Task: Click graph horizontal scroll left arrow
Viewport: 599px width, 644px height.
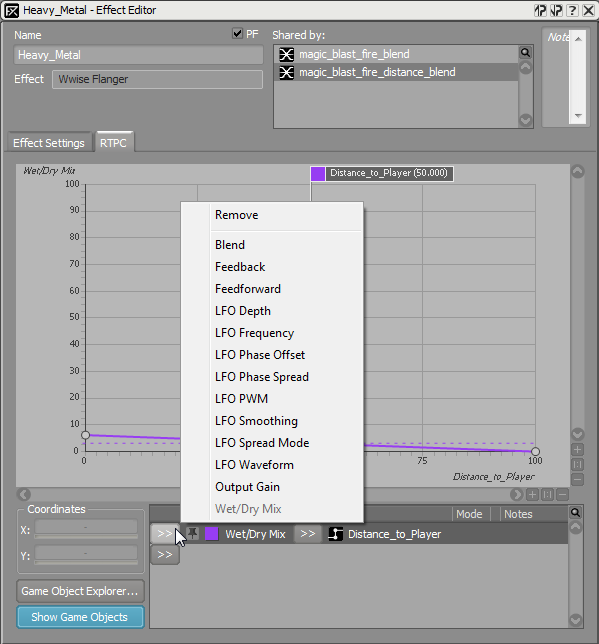Action: 24,494
